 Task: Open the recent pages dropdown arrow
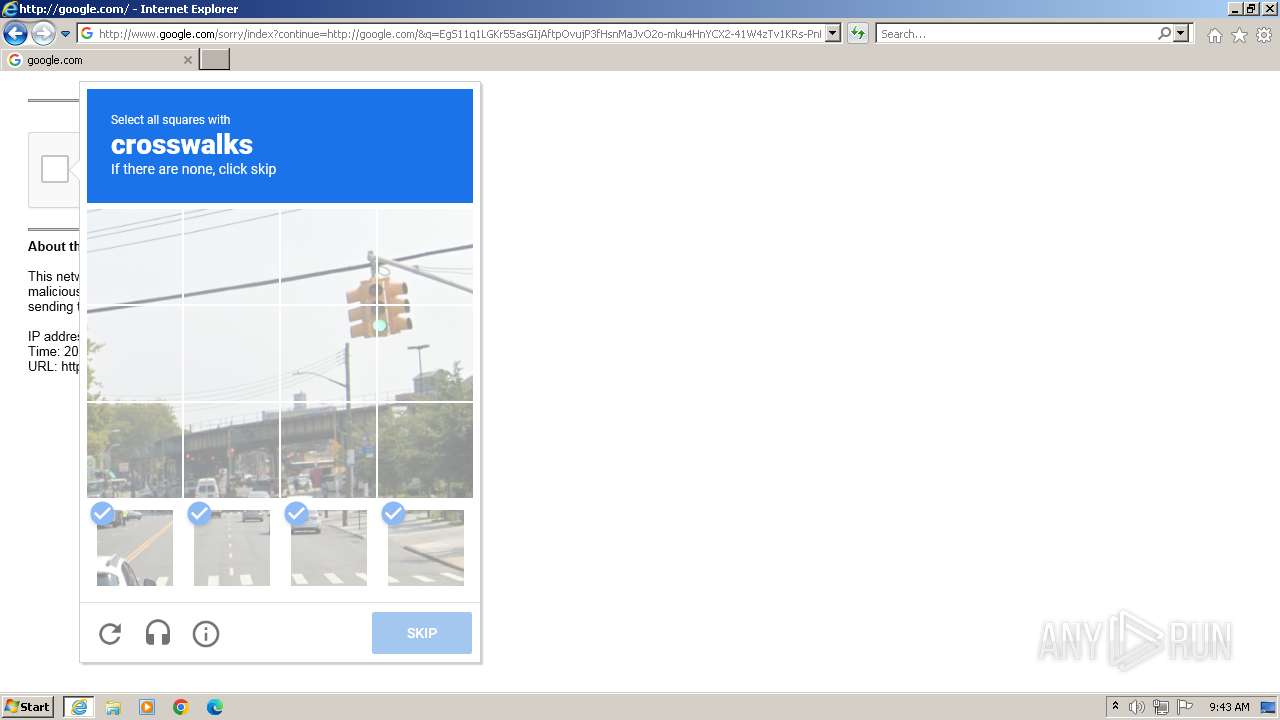click(66, 34)
